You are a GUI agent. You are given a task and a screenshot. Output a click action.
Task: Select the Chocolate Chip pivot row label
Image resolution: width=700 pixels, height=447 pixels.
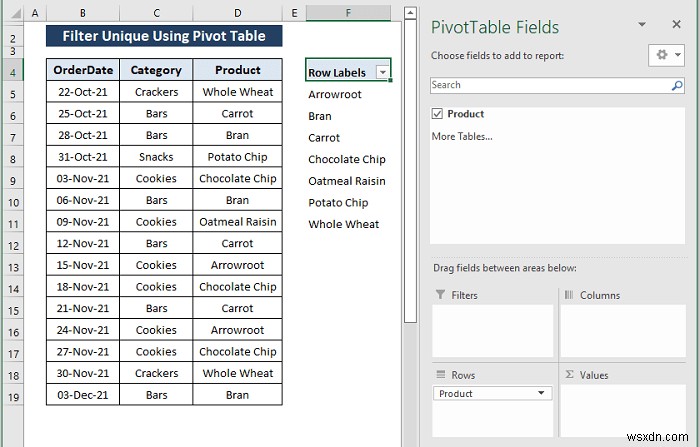[346, 159]
